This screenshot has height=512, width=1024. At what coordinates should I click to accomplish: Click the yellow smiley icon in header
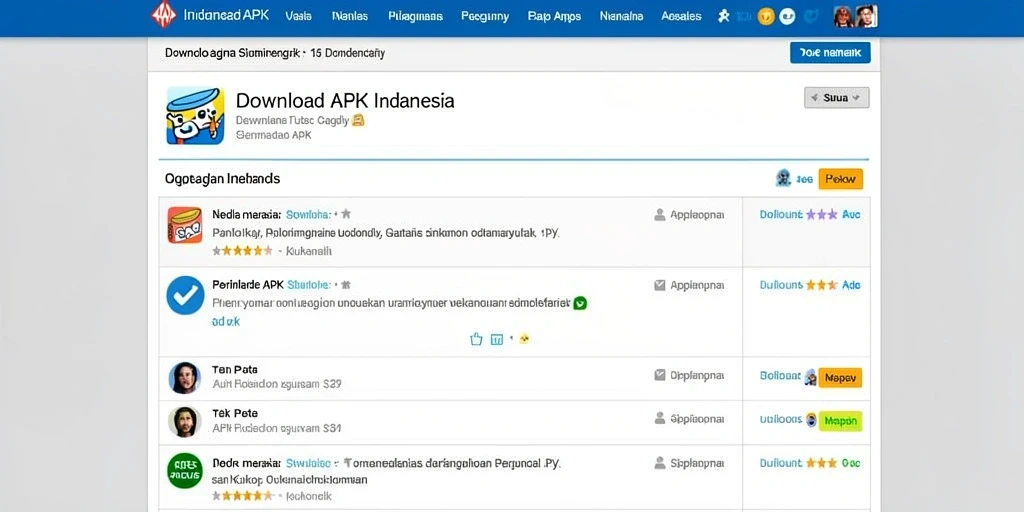coord(766,17)
